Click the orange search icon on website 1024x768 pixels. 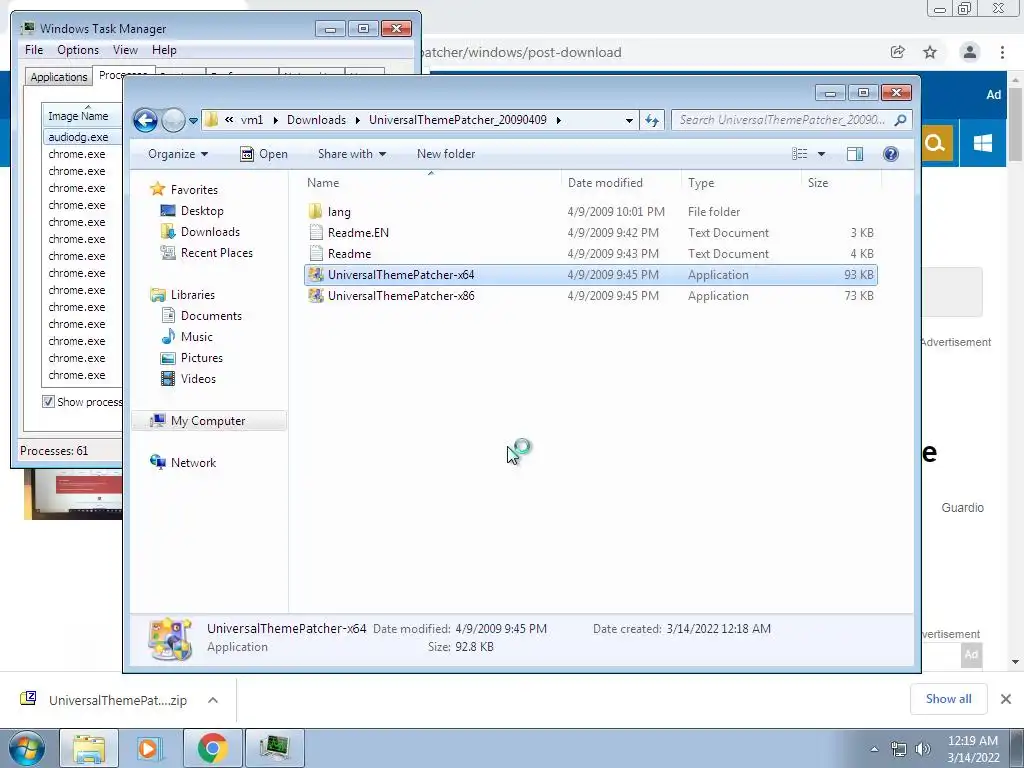[x=936, y=143]
